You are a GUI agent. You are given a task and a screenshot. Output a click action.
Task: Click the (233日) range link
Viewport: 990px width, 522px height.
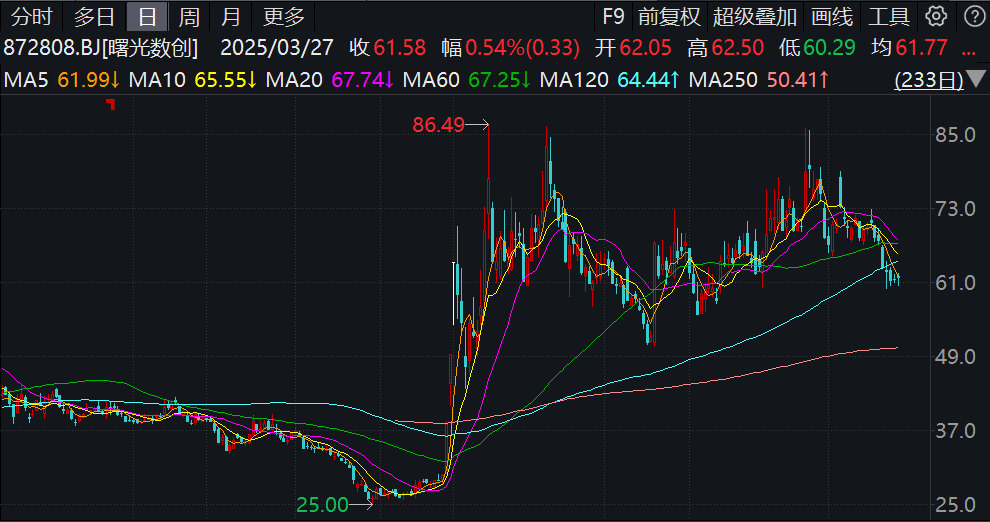929,80
